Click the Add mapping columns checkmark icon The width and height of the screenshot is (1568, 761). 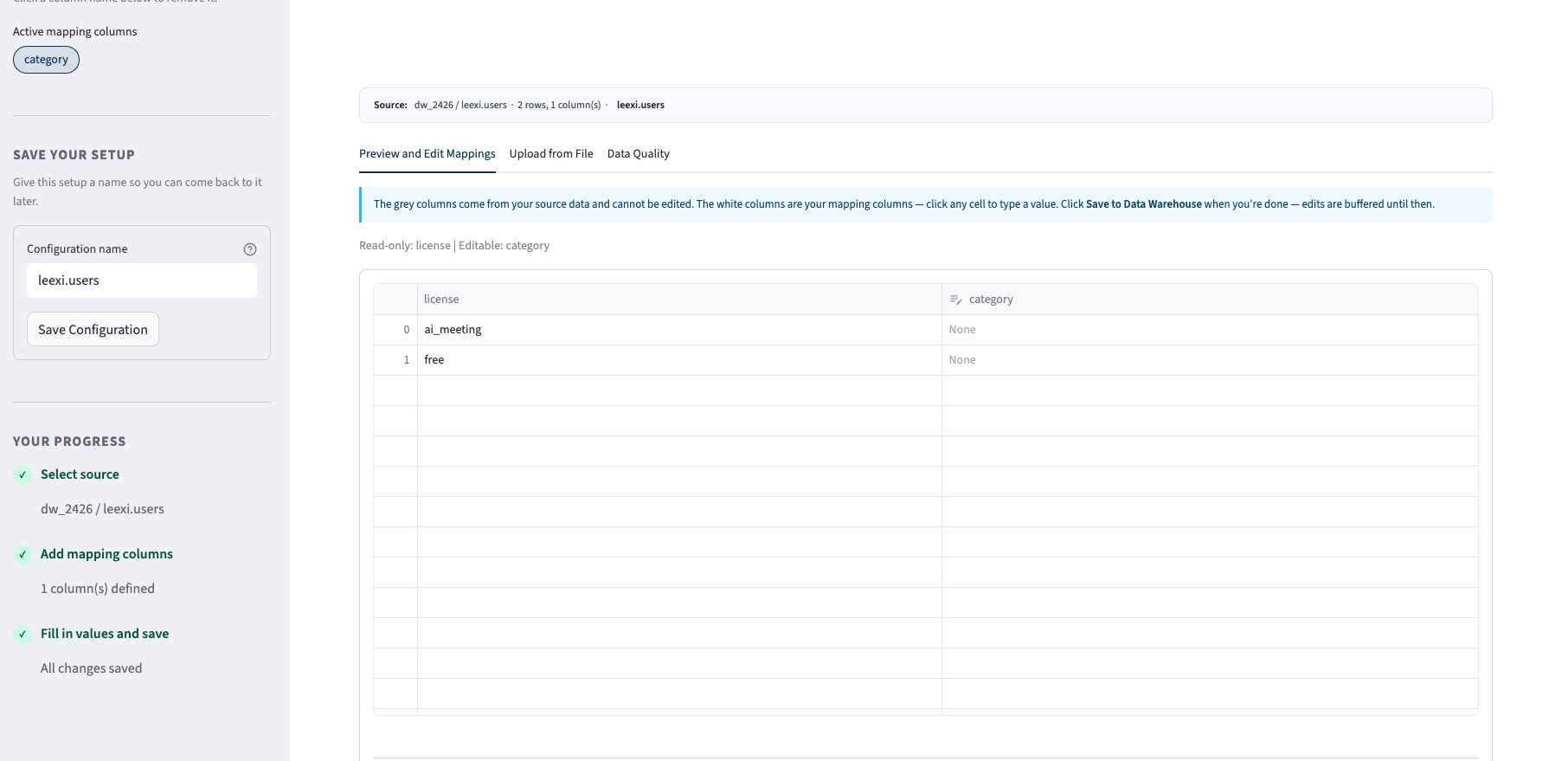22,554
